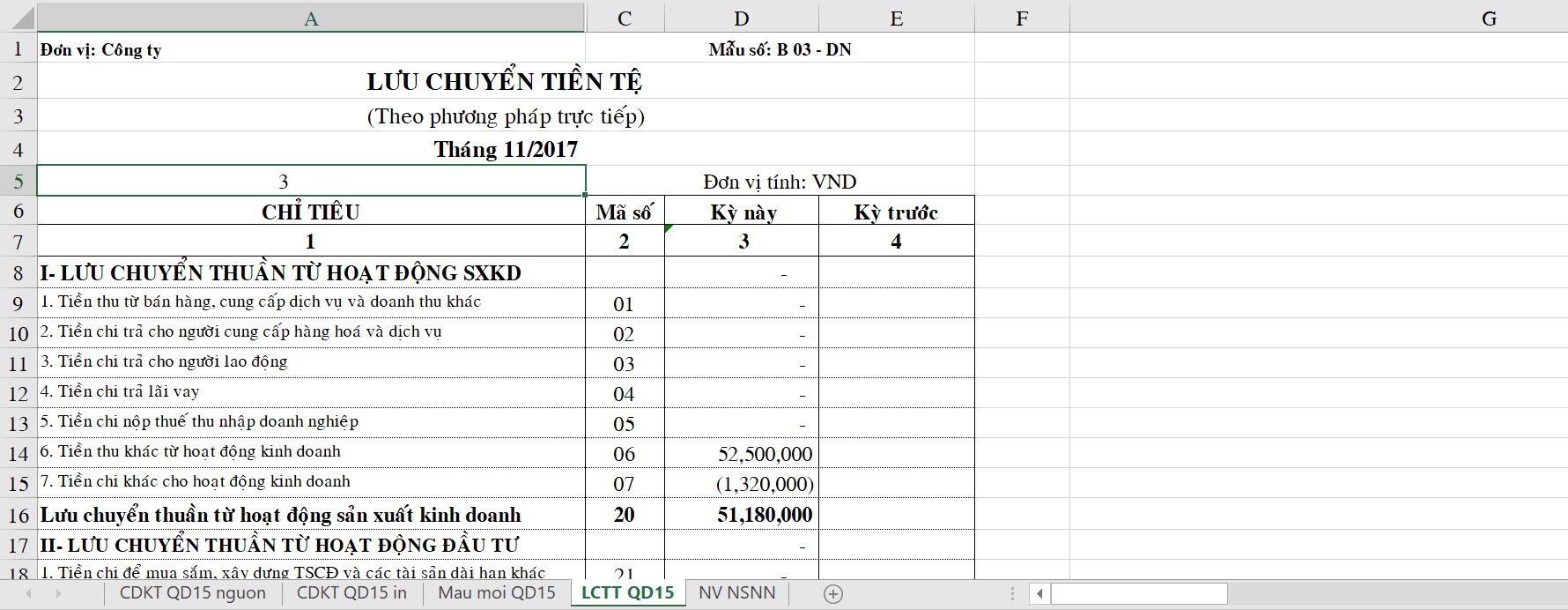Select the Kỳ trước header cell
Viewport: 1568px width, 610px height.
point(896,212)
